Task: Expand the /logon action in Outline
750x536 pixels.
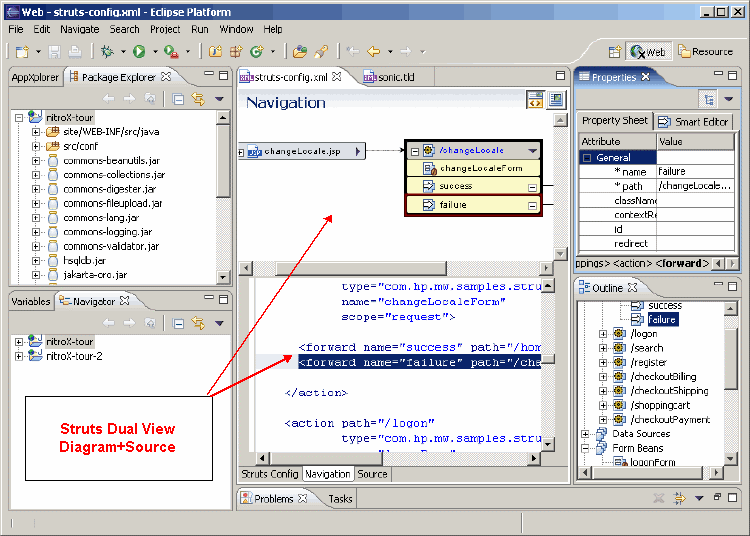Action: coord(603,334)
